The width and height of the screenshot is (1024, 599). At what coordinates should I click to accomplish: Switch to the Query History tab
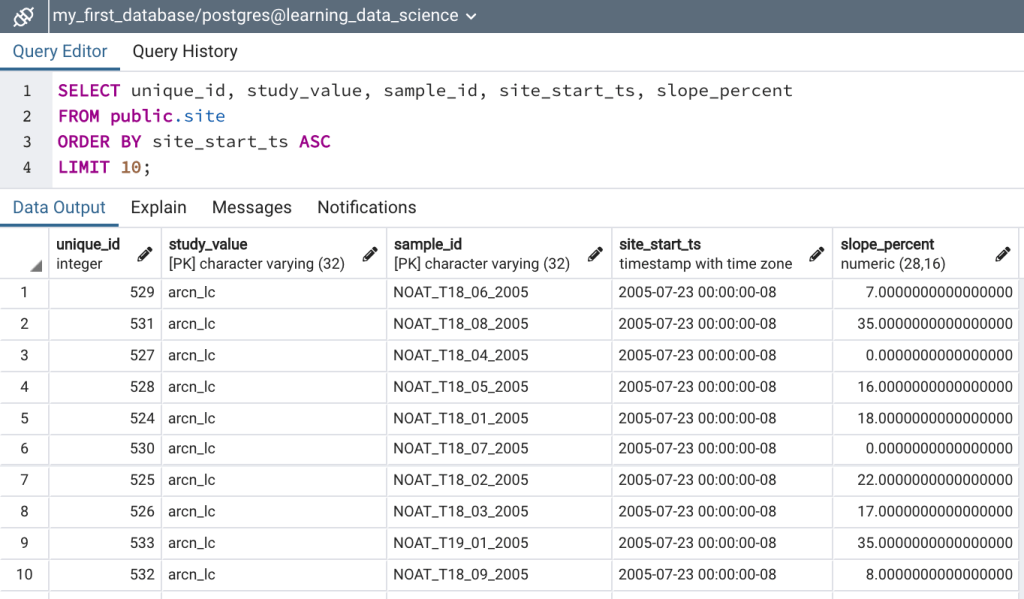tap(184, 52)
